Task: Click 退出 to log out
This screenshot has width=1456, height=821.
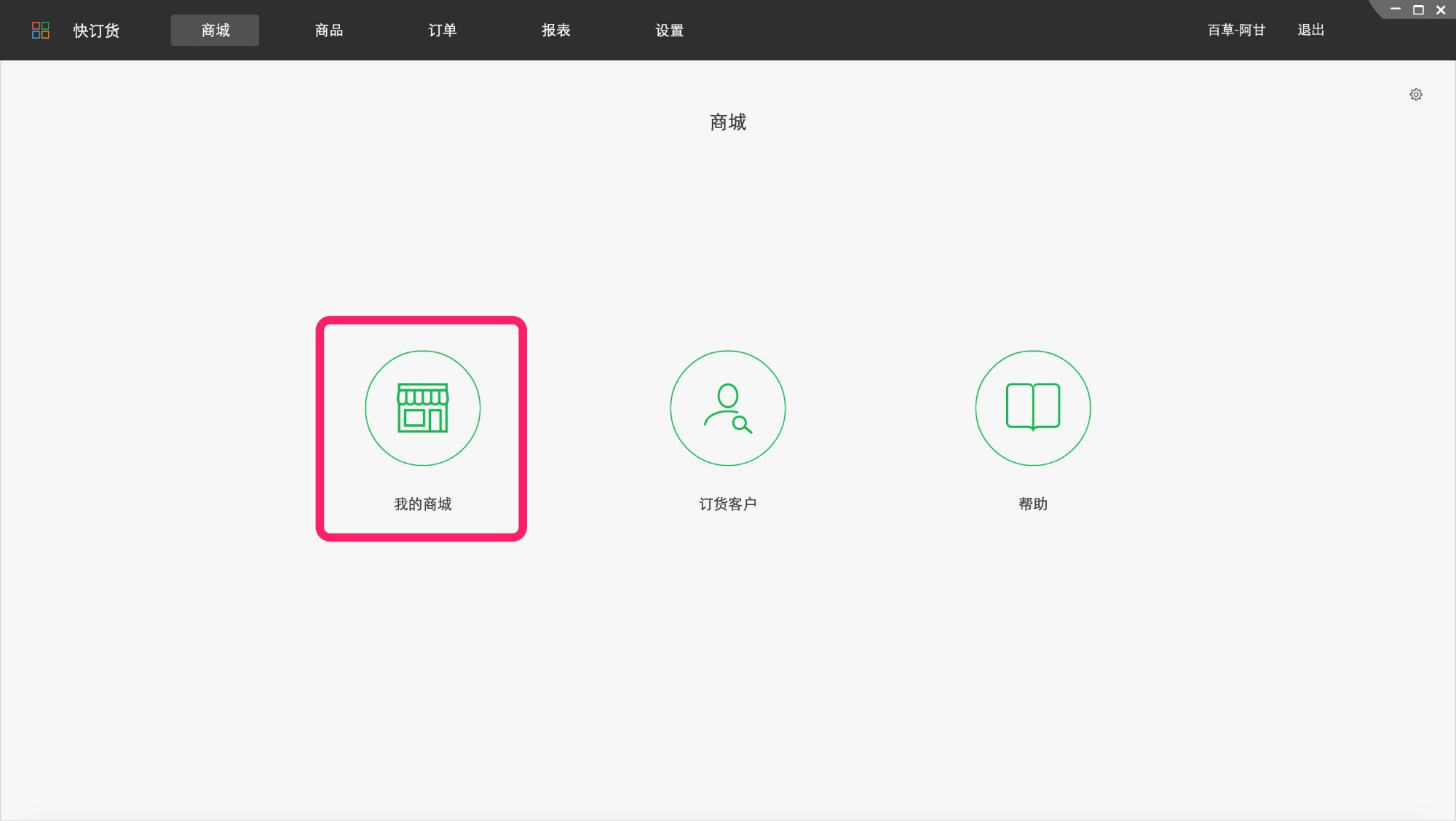Action: [x=1310, y=30]
